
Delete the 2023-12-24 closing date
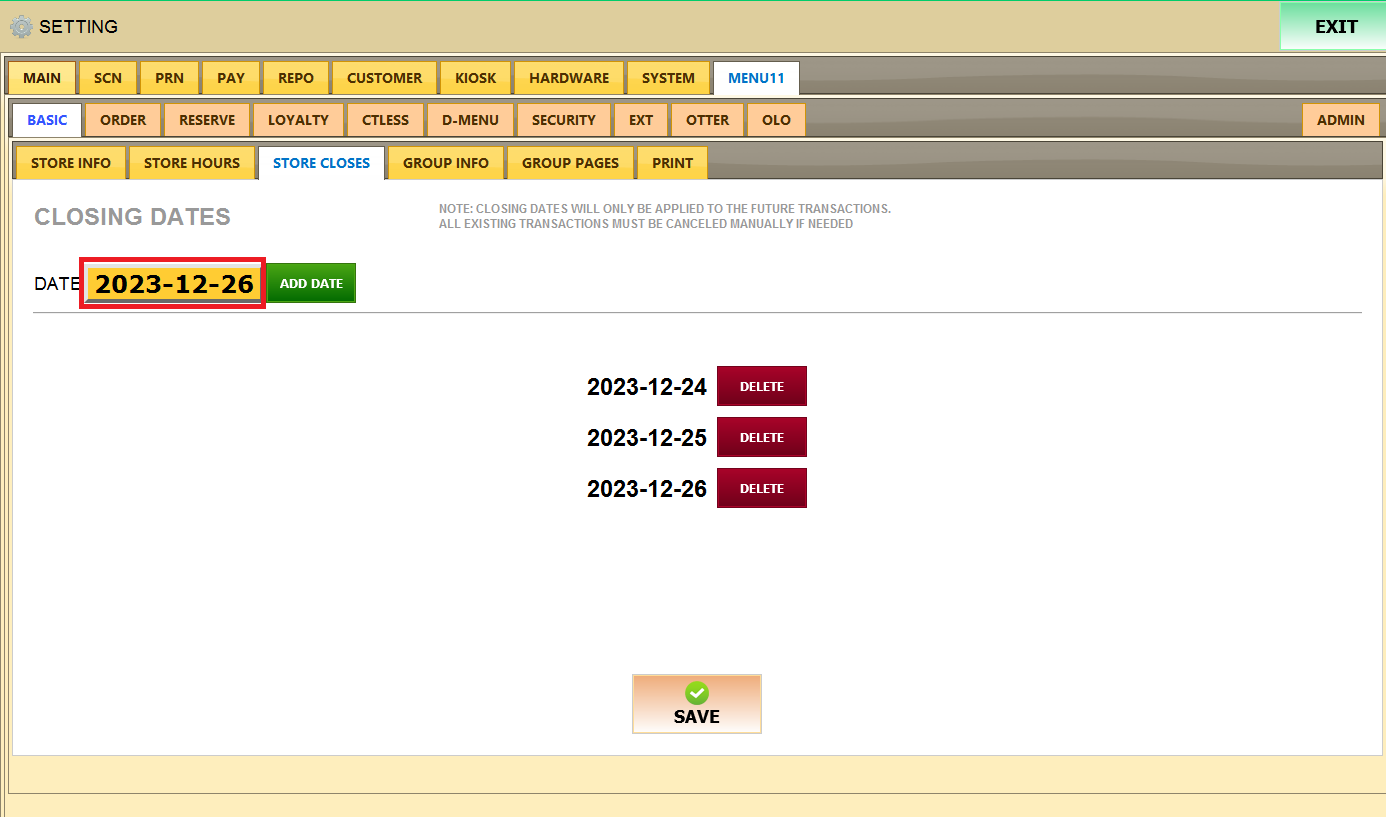761,386
